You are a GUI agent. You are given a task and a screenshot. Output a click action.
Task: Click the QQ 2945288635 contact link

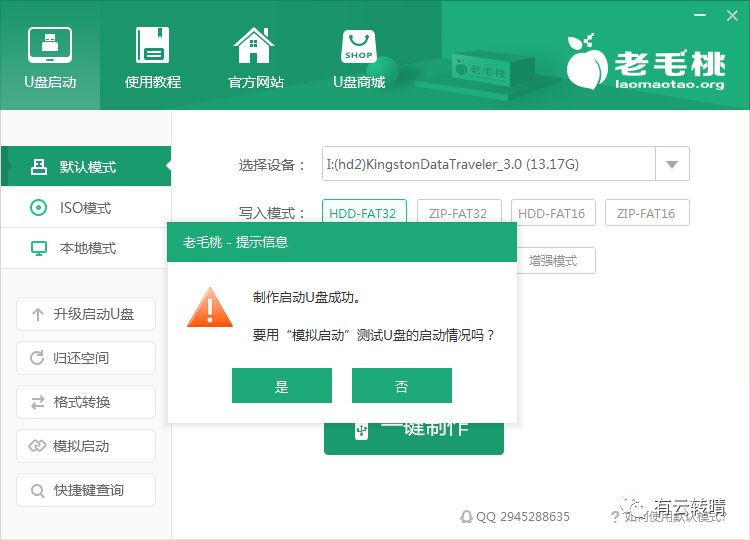click(x=515, y=517)
